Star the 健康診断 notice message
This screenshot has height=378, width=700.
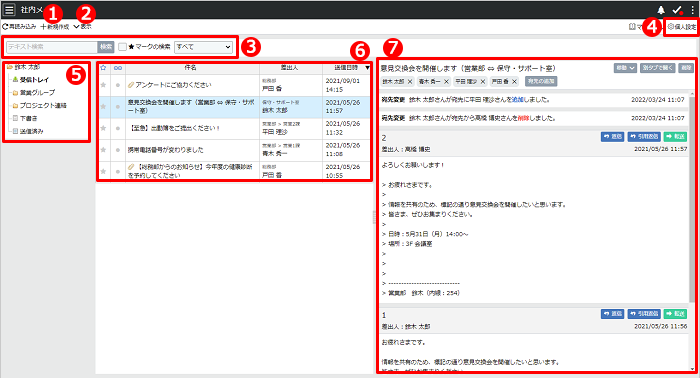click(104, 171)
